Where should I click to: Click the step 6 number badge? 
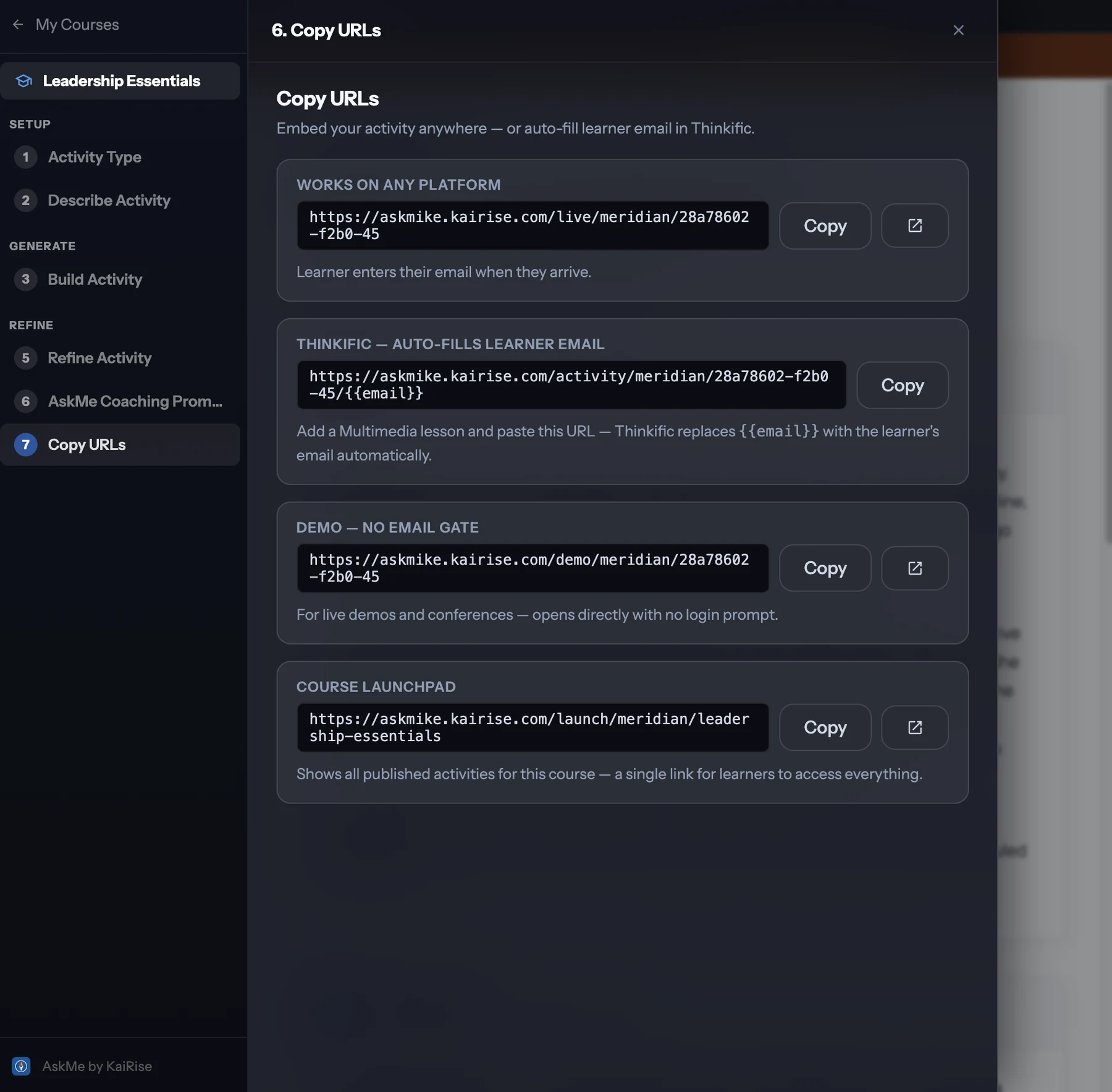25,401
